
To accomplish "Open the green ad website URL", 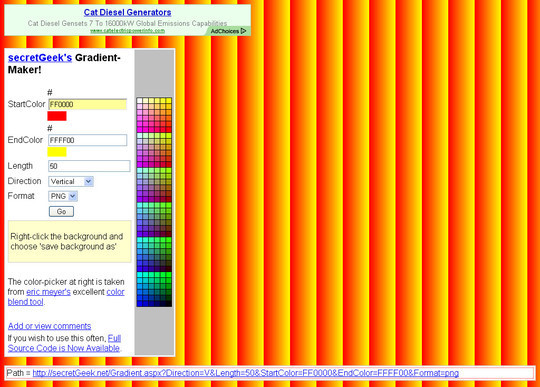I will click(x=127, y=31).
